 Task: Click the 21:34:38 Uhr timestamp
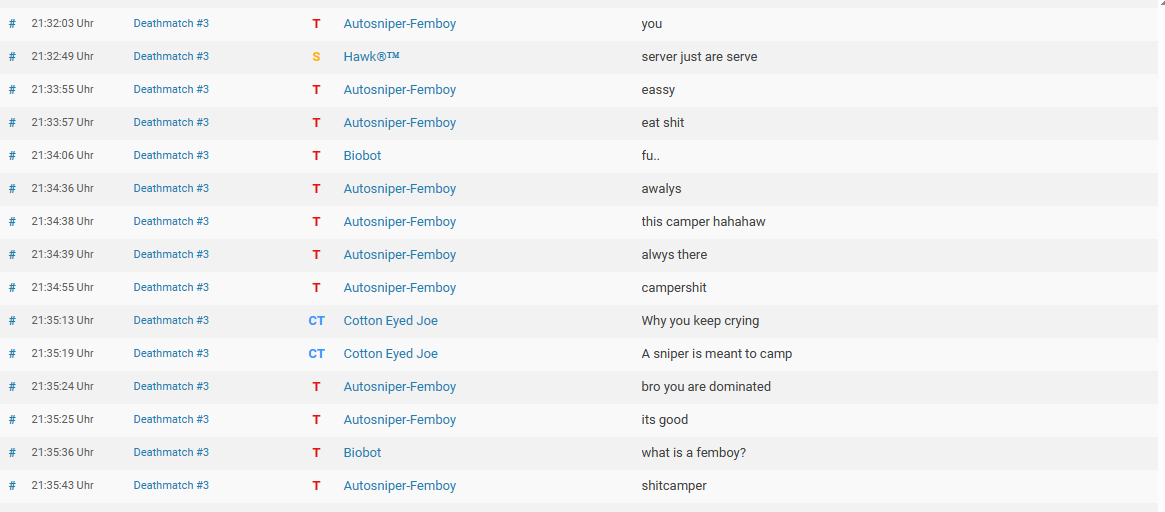click(x=62, y=221)
